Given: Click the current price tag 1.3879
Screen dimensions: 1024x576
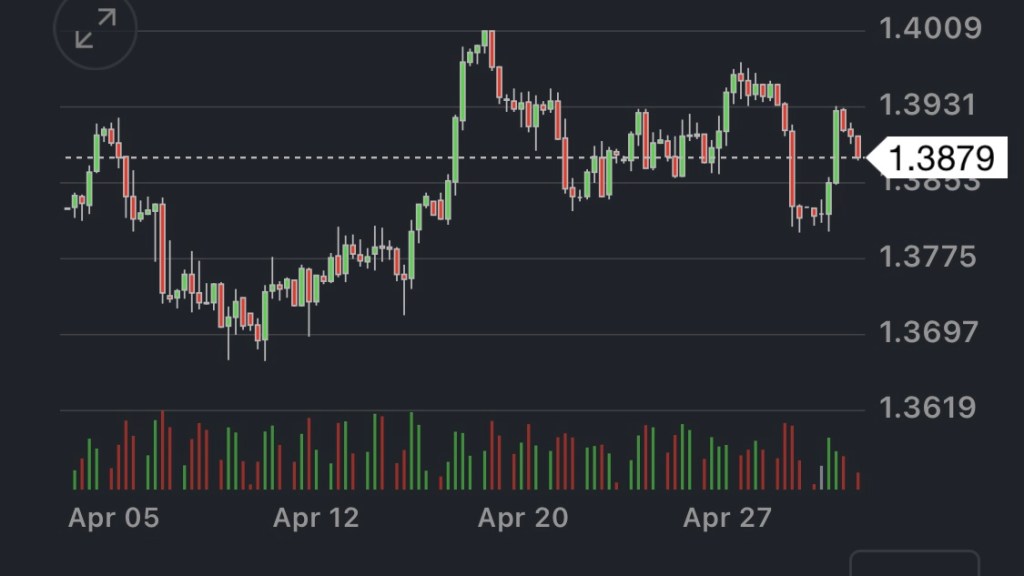Looking at the screenshot, I should (x=940, y=157).
